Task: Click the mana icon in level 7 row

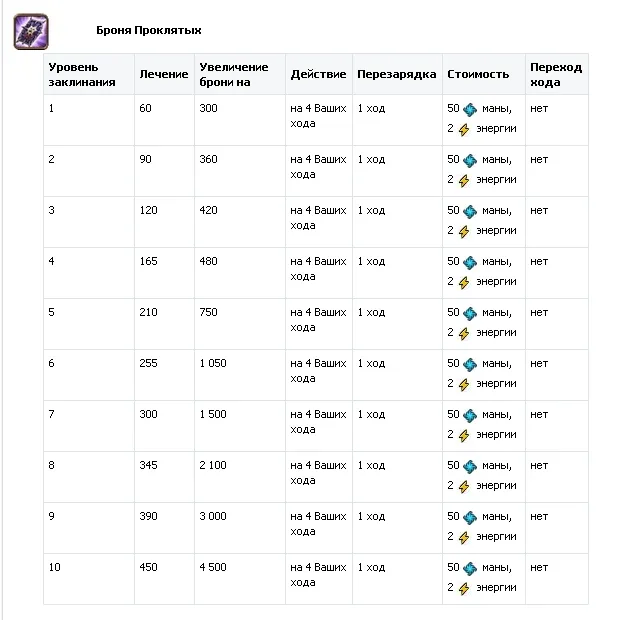Action: [470, 414]
